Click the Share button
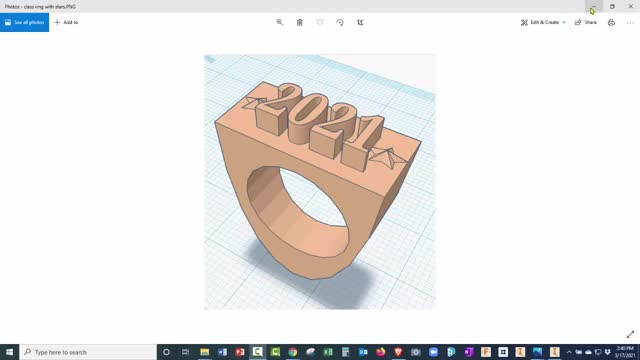The width and height of the screenshot is (640, 360). pos(586,22)
